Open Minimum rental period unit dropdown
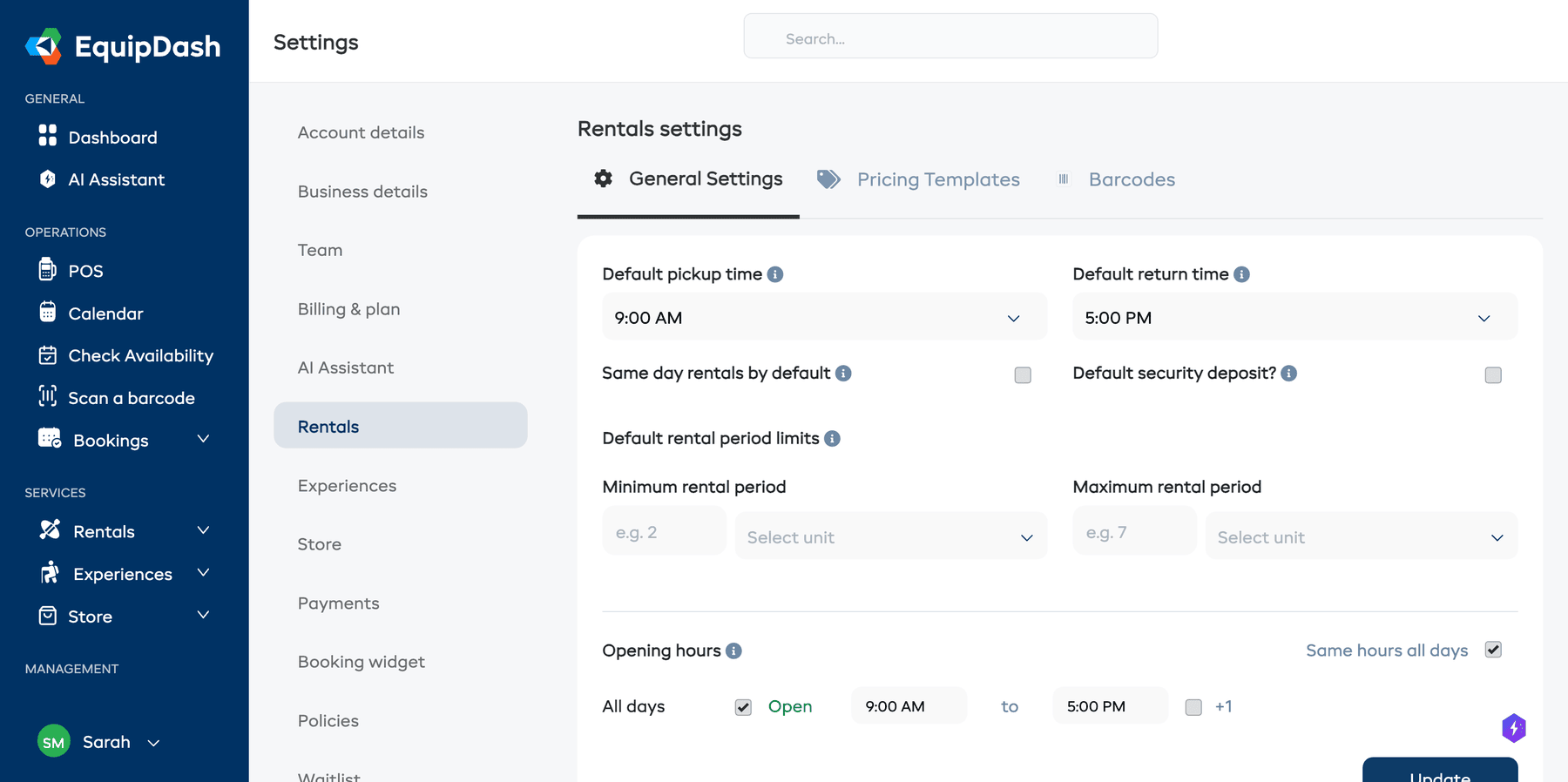 [890, 537]
